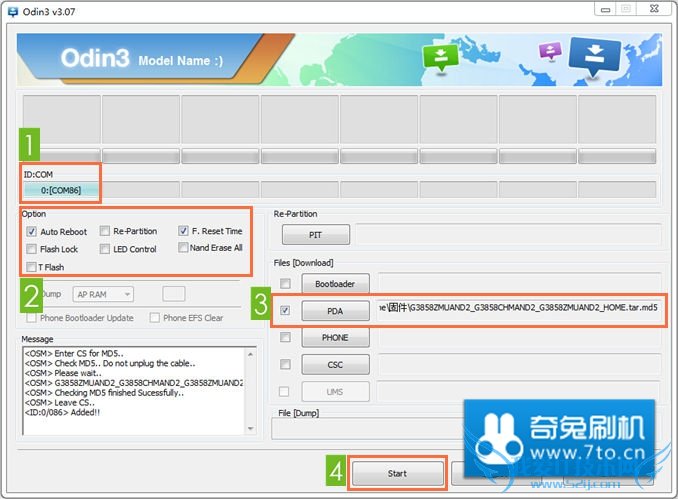Enable the Flash Lock option
The width and height of the screenshot is (678, 499).
(31, 249)
